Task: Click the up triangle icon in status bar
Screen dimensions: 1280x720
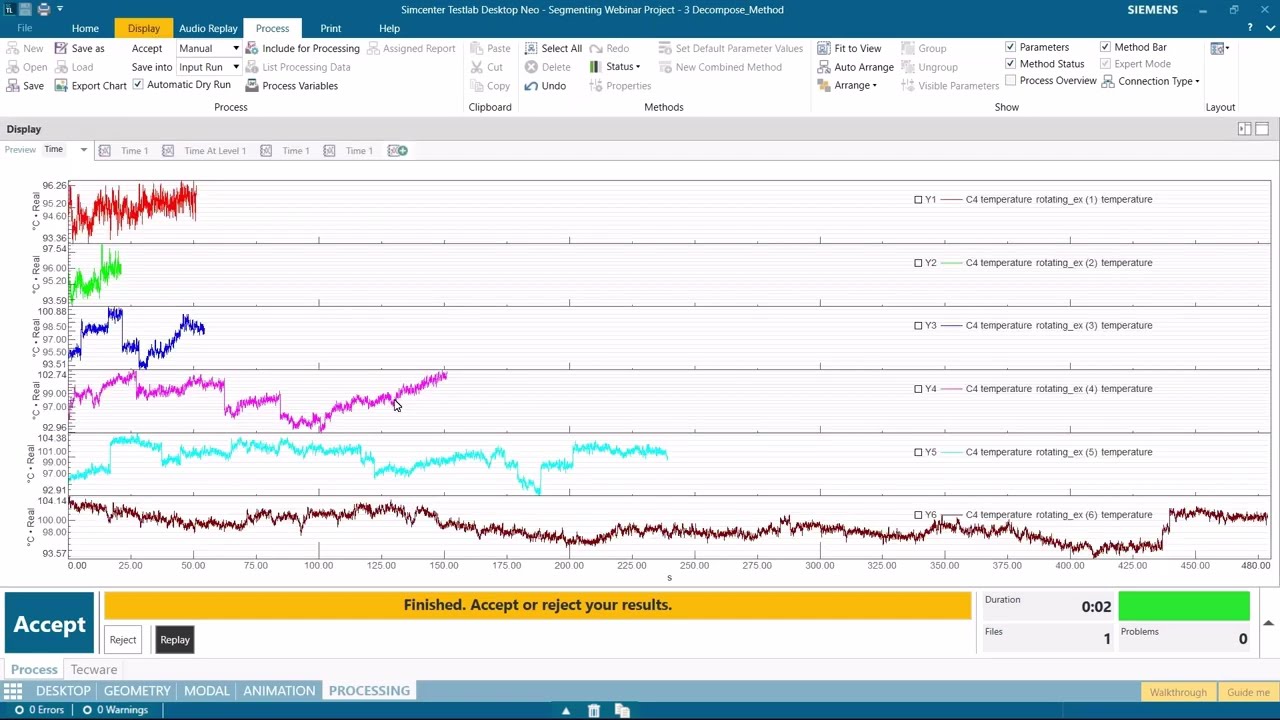Action: coord(566,710)
